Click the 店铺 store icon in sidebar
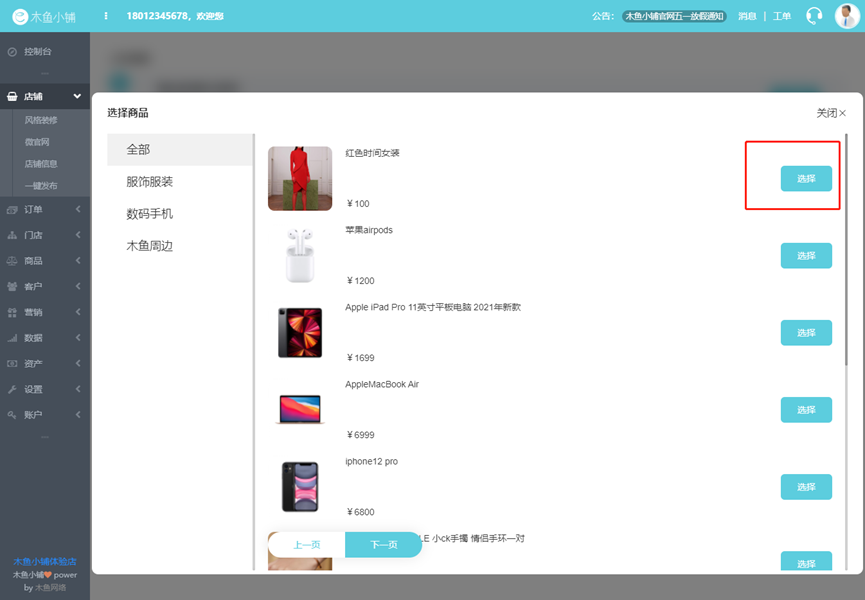This screenshot has width=865, height=600. pos(12,97)
